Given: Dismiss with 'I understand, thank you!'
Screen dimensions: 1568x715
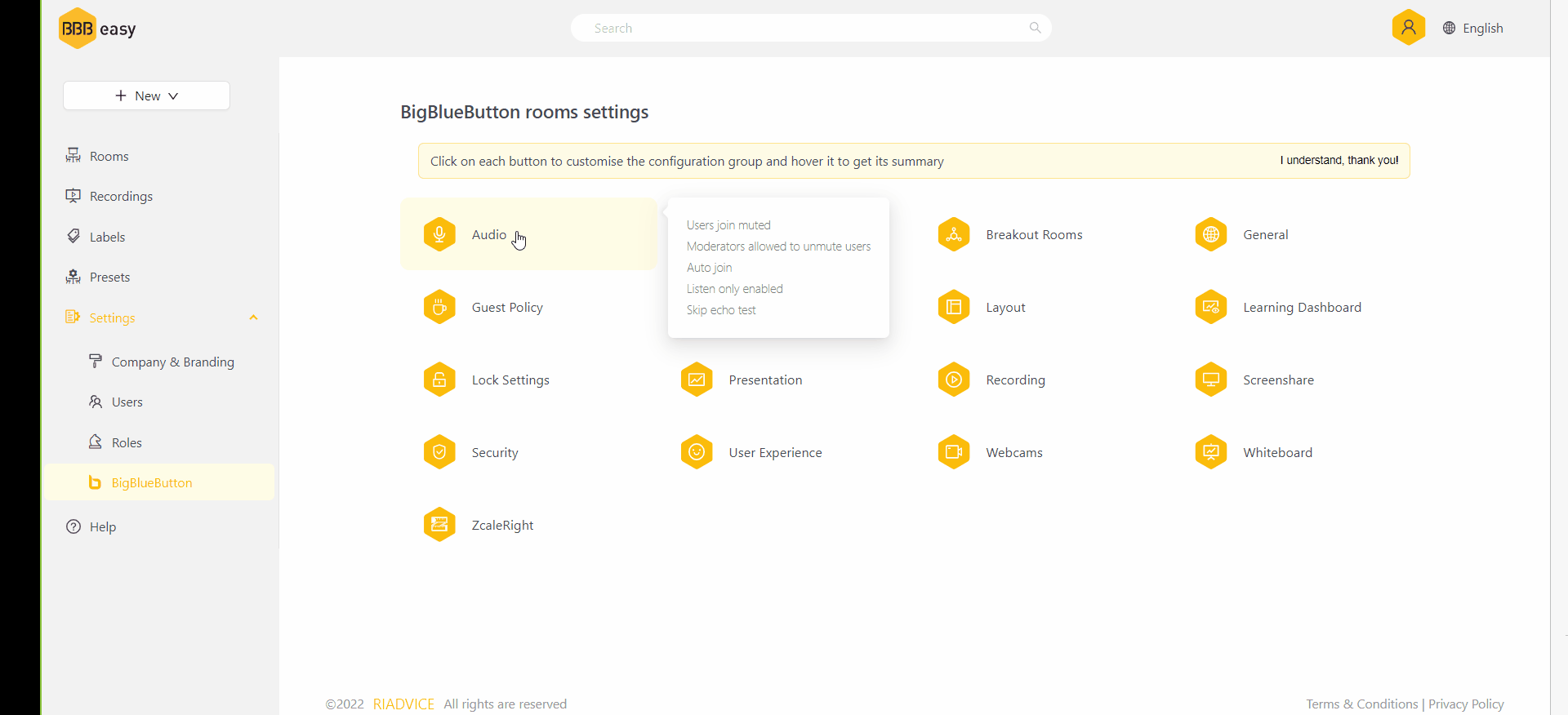Looking at the screenshot, I should pyautogui.click(x=1339, y=160).
